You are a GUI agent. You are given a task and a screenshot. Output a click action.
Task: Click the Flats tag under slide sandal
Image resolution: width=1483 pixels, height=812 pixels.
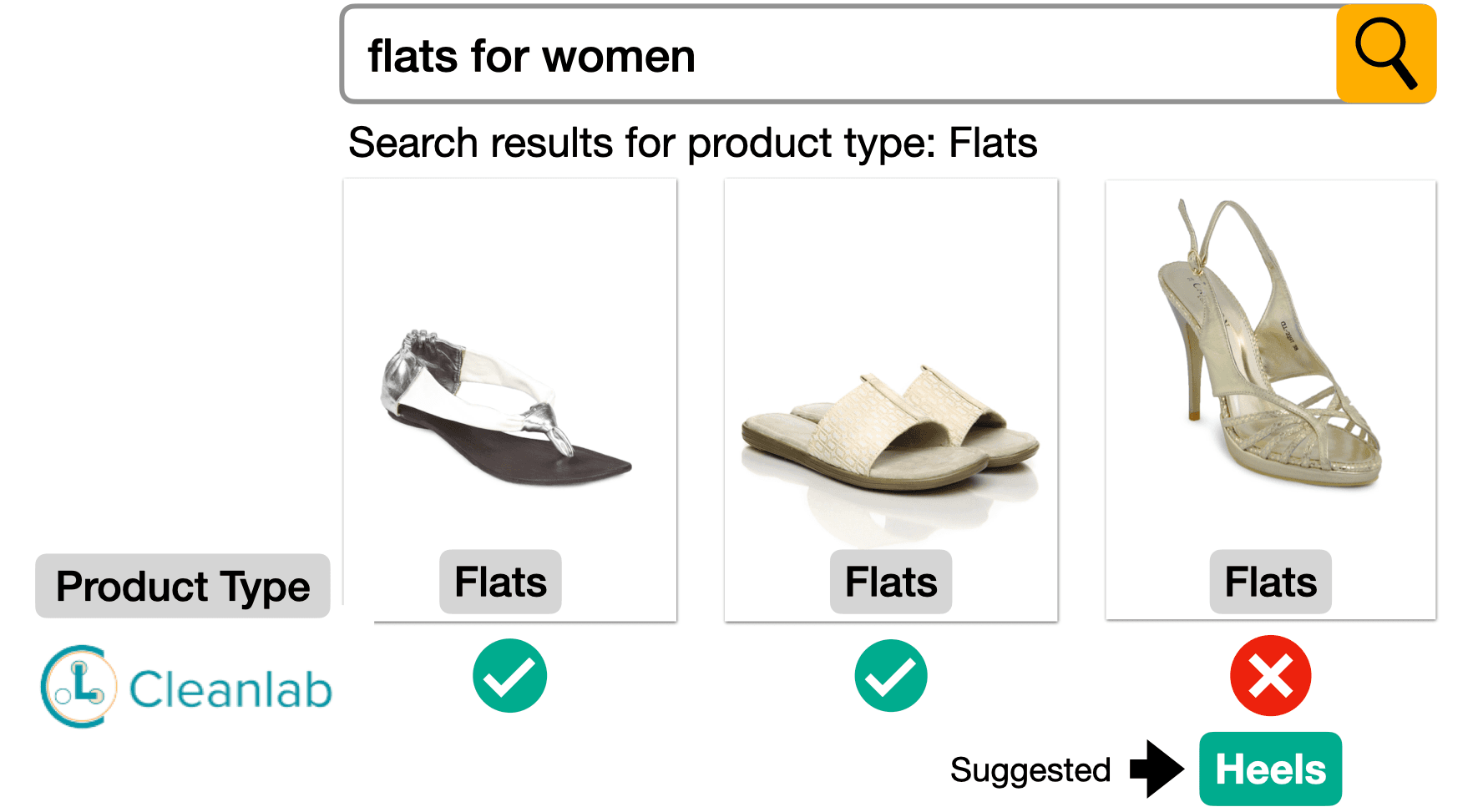coord(891,582)
